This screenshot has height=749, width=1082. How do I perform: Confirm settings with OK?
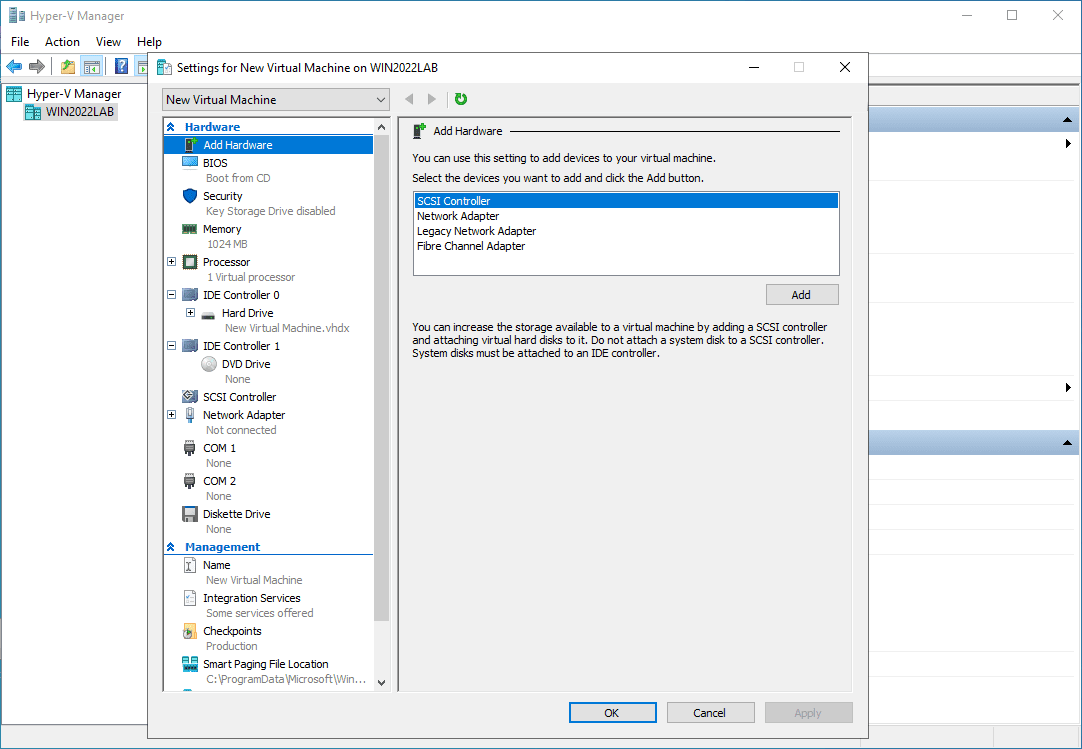pyautogui.click(x=612, y=713)
